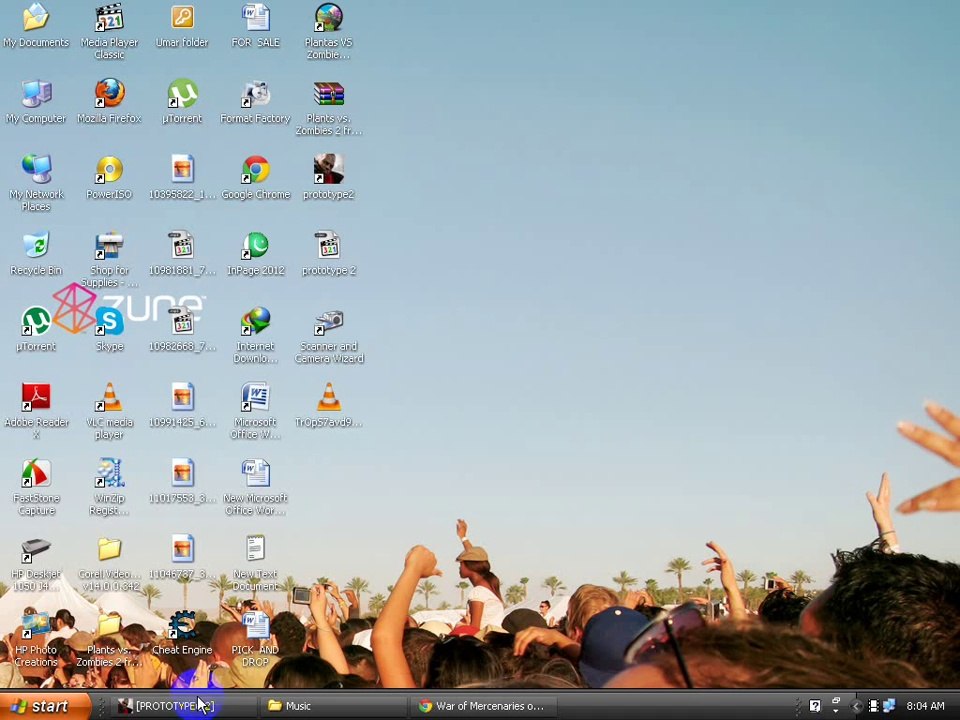
Task: Switch to the [PROTOTYPE 2] taskbar window
Action: tap(182, 706)
